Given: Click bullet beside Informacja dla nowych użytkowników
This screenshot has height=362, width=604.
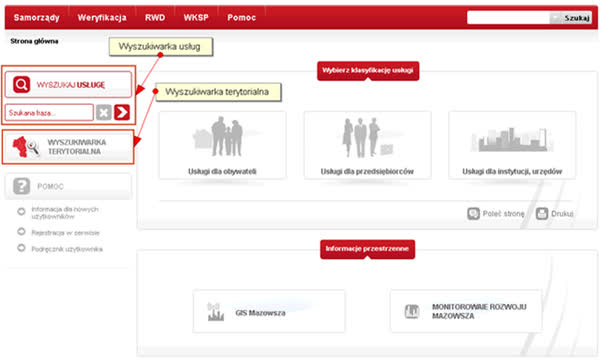Looking at the screenshot, I should pyautogui.click(x=21, y=211).
